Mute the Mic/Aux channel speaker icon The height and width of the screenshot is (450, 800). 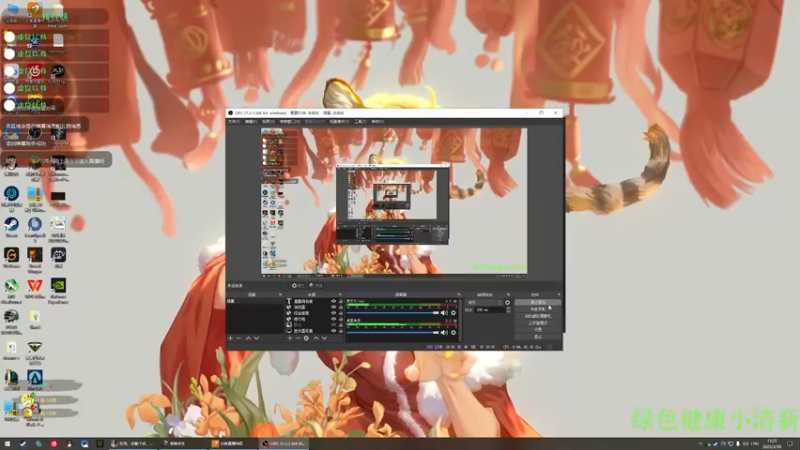tap(444, 313)
